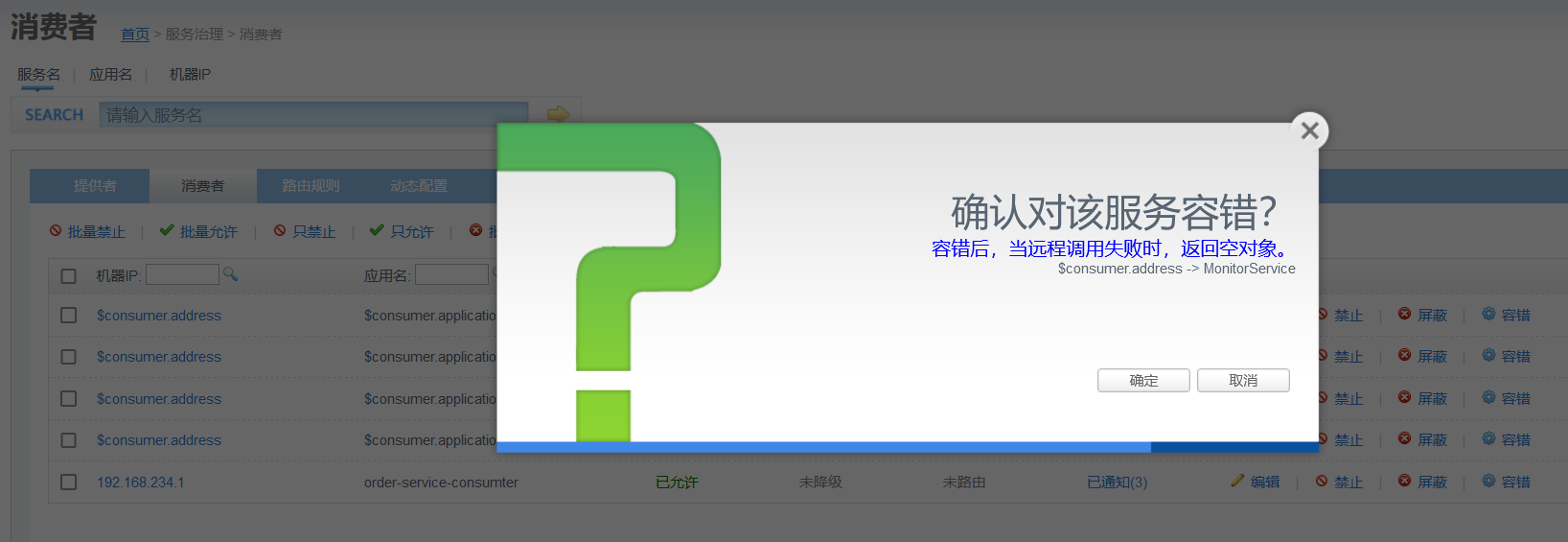Toggle the select-all checkbox beside 机器IP
1568x542 pixels.
[x=69, y=276]
